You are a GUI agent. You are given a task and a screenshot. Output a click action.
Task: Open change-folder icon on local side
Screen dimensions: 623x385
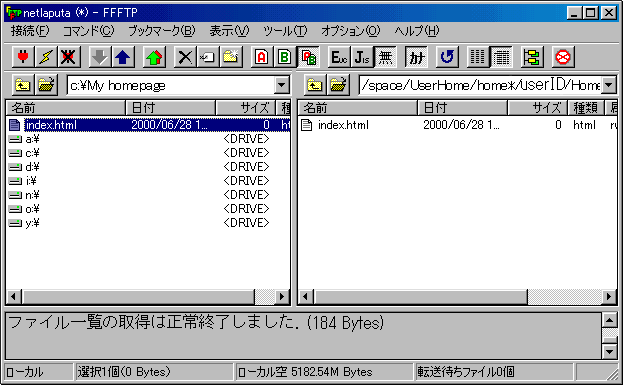[46, 85]
